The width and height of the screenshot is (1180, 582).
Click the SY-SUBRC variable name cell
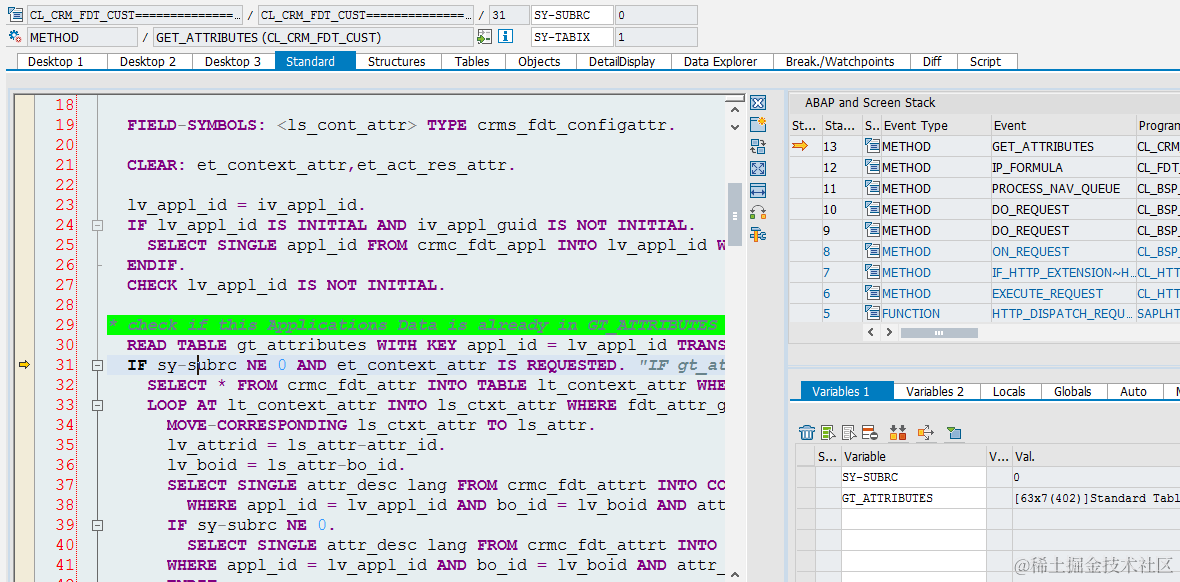point(912,477)
